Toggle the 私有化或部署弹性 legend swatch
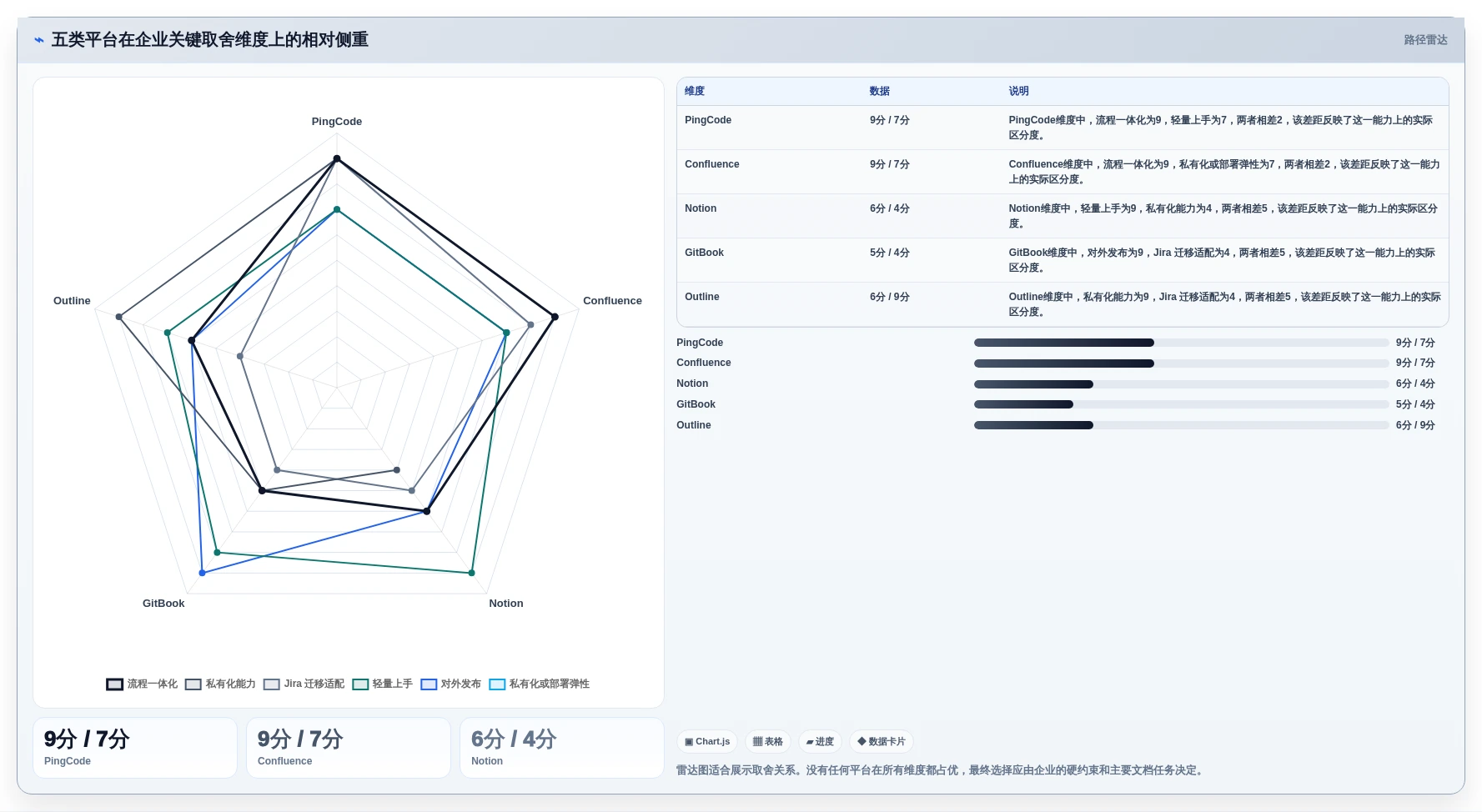The height and width of the screenshot is (812, 1482). pos(497,684)
